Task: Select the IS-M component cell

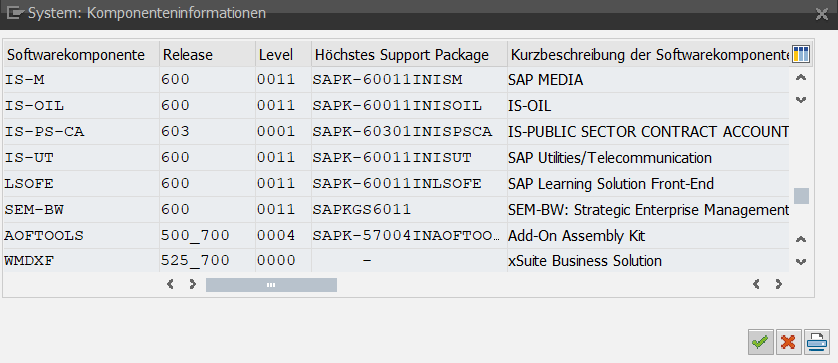Action: point(81,80)
